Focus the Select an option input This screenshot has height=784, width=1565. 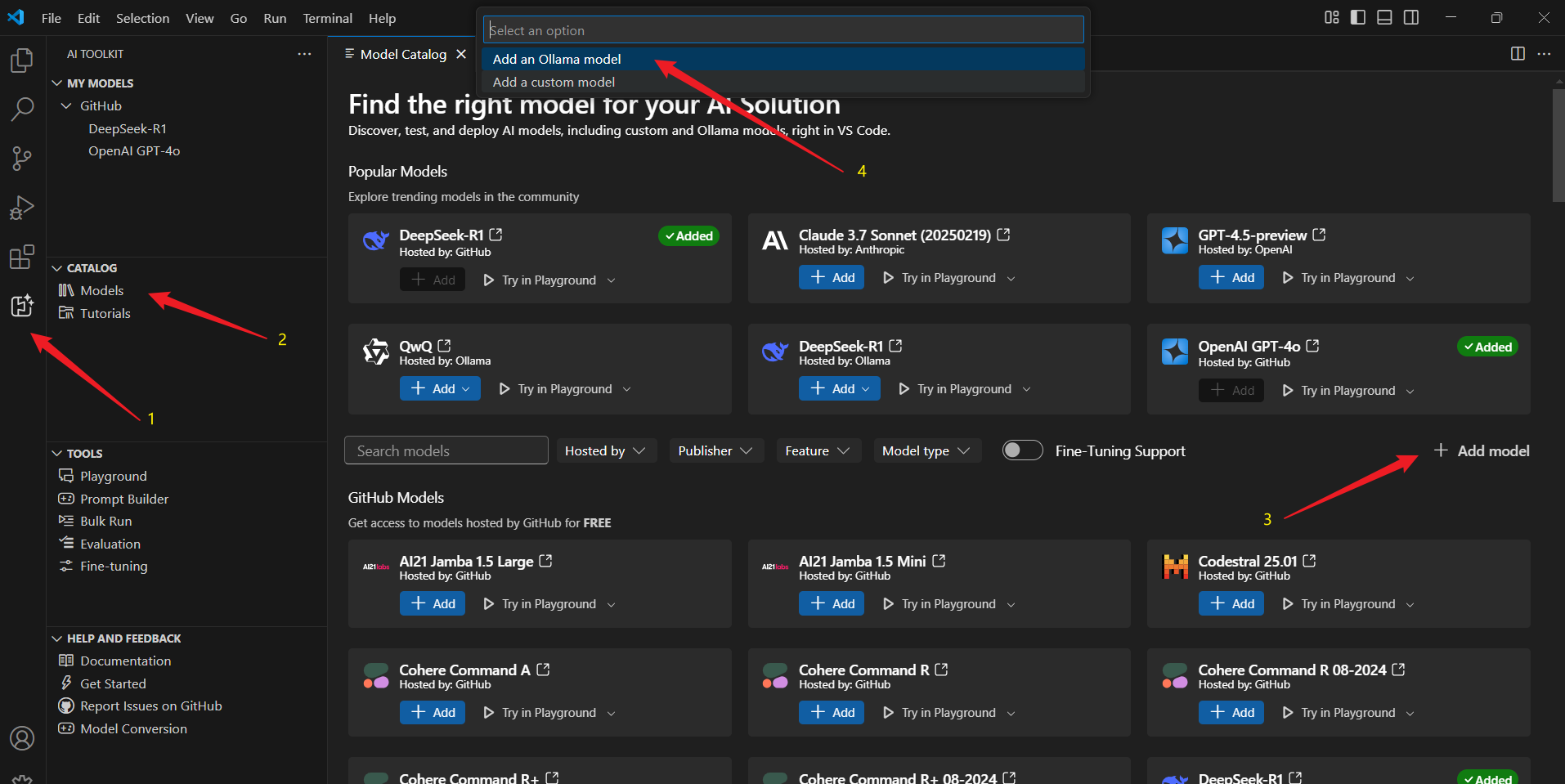(x=783, y=30)
